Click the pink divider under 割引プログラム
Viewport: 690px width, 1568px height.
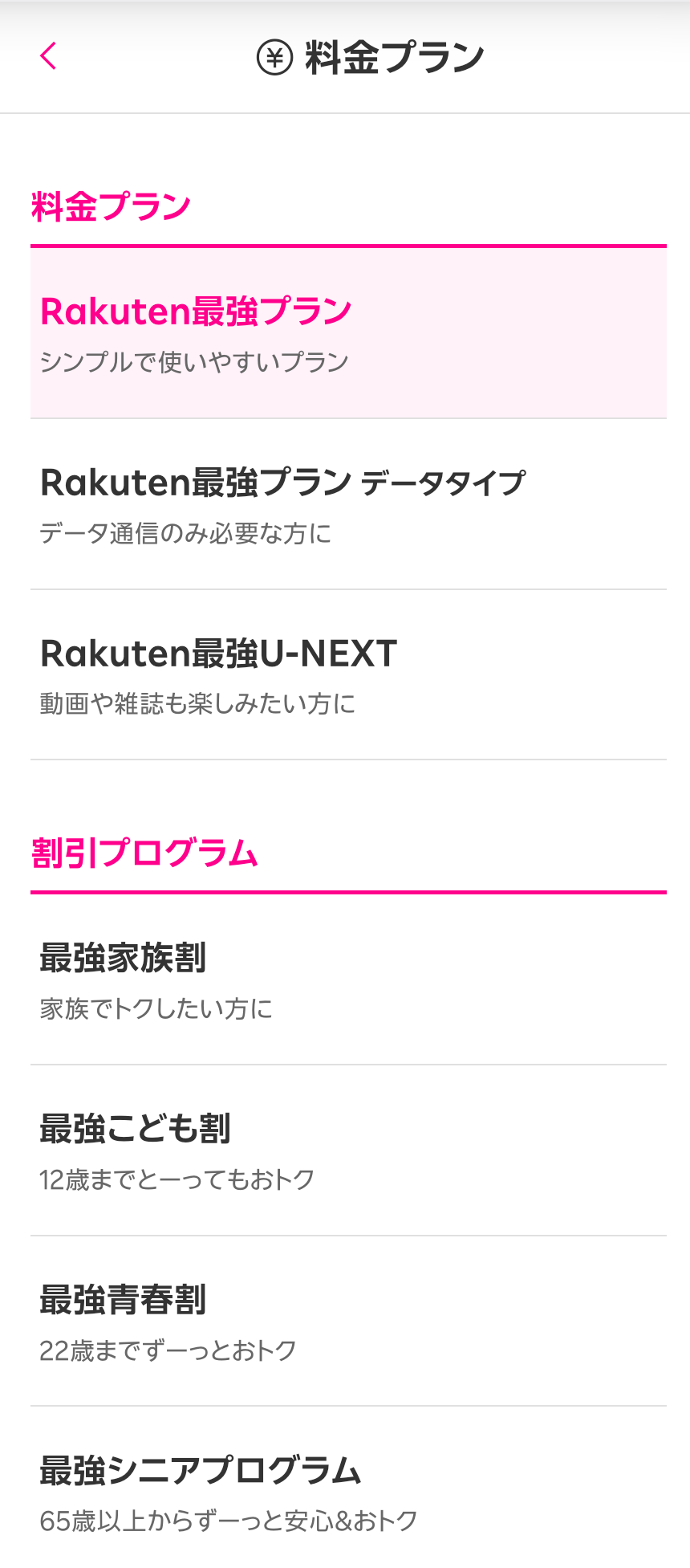(348, 892)
